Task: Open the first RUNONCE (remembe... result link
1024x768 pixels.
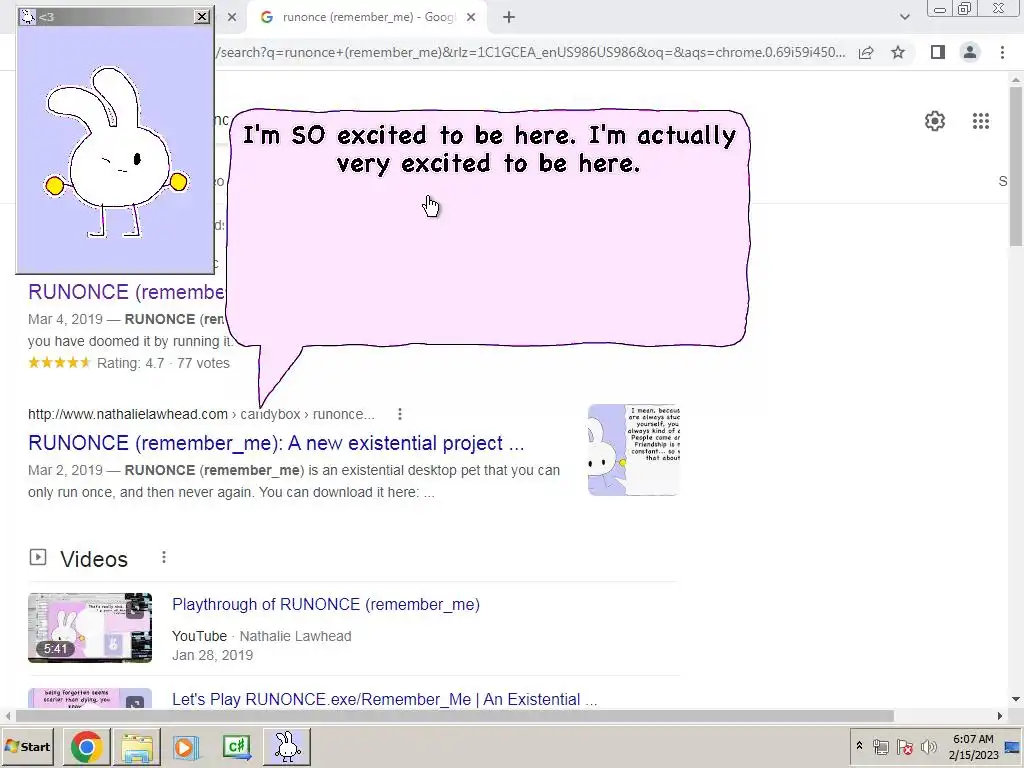Action: tap(127, 291)
